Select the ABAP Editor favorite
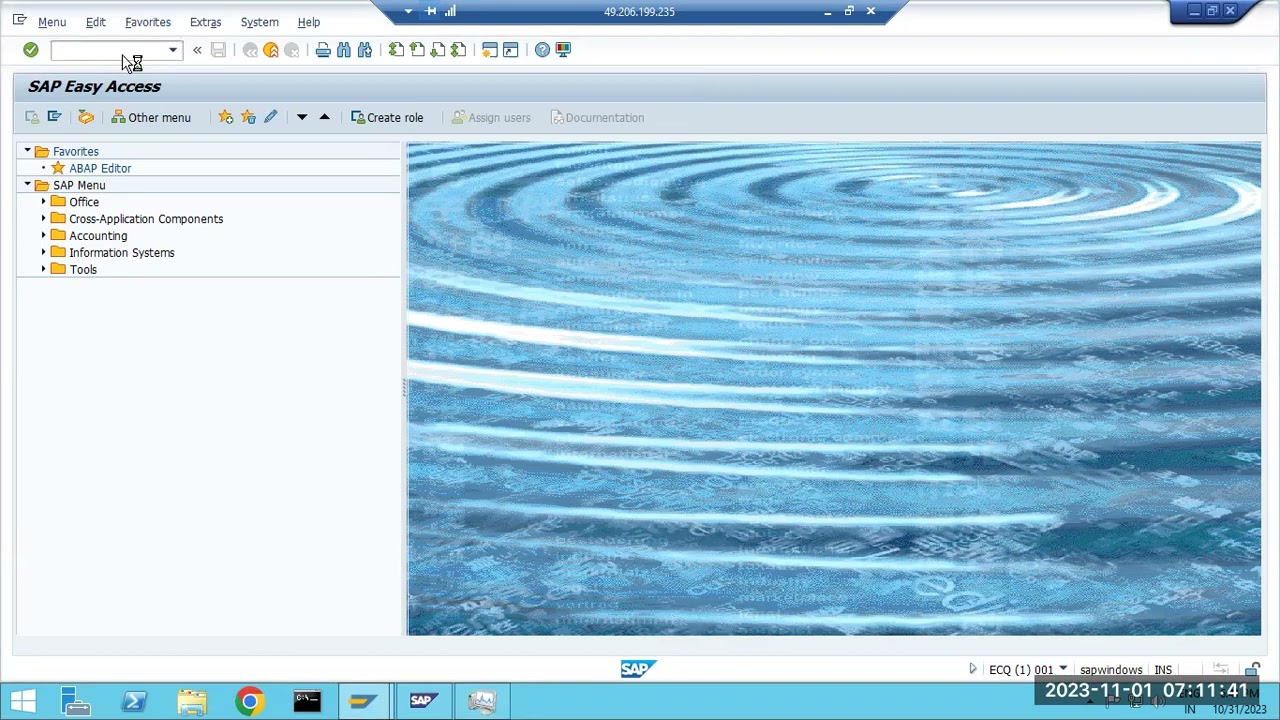Screen dimensions: 1280x720 (100, 169)
